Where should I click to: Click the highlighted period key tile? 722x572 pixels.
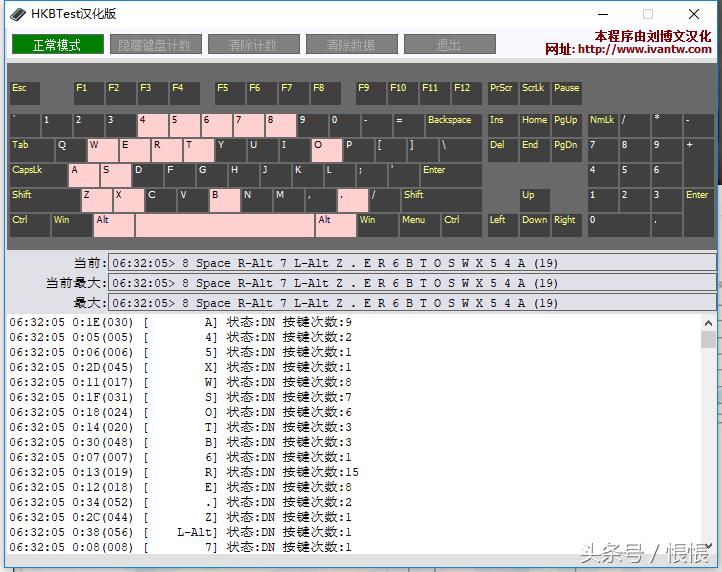pyautogui.click(x=353, y=200)
